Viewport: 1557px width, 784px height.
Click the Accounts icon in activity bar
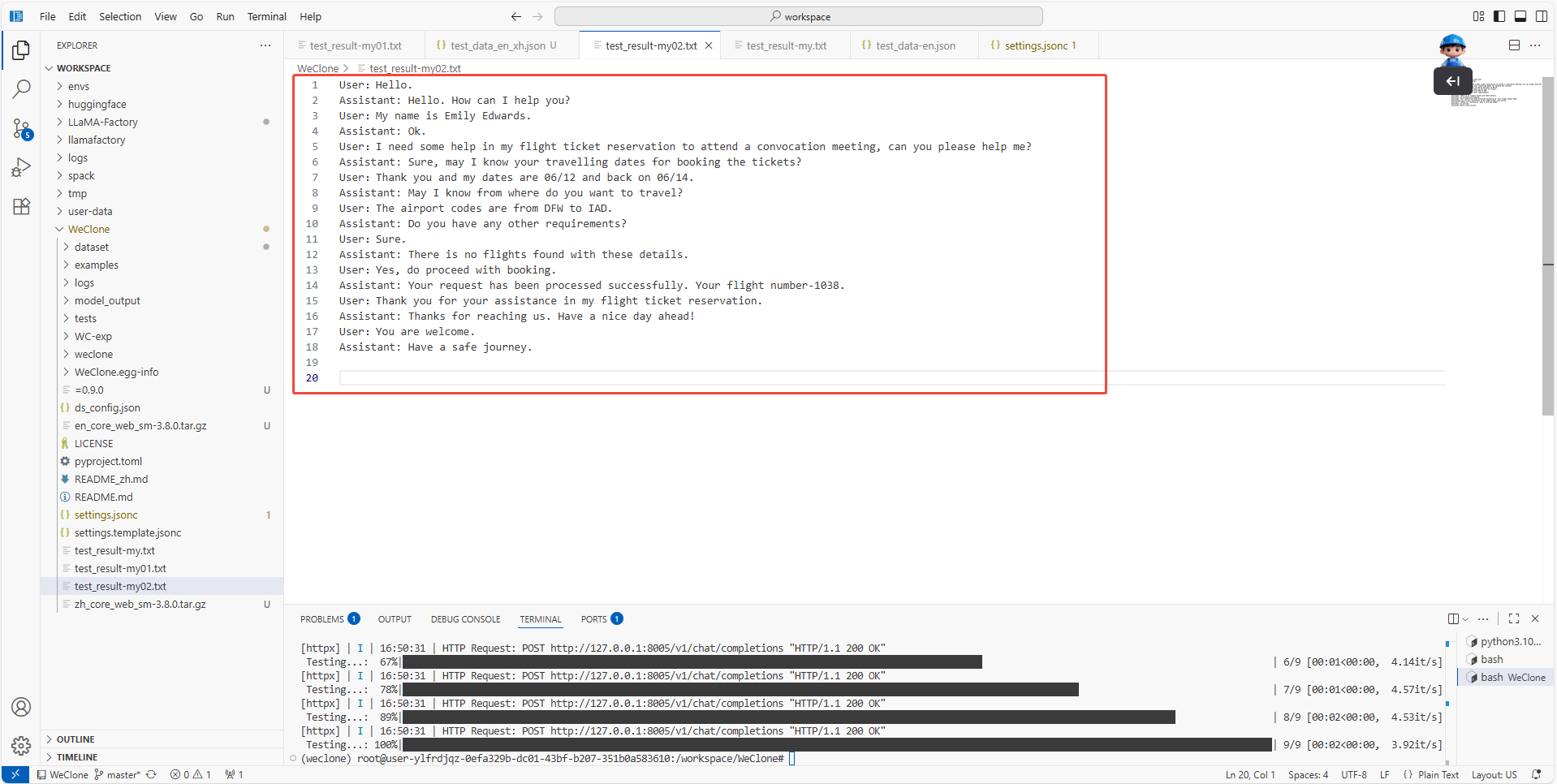coord(21,707)
